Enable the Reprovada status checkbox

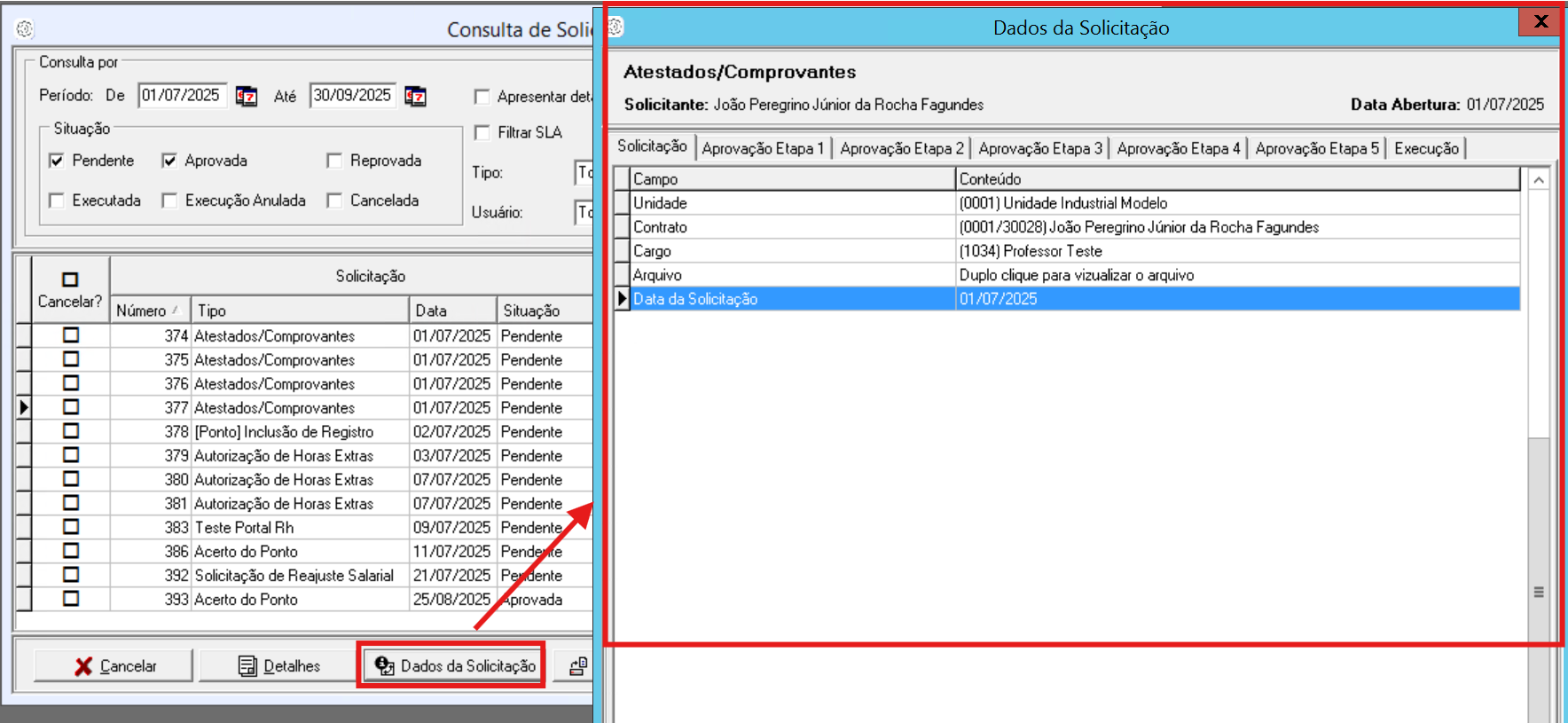pos(334,161)
